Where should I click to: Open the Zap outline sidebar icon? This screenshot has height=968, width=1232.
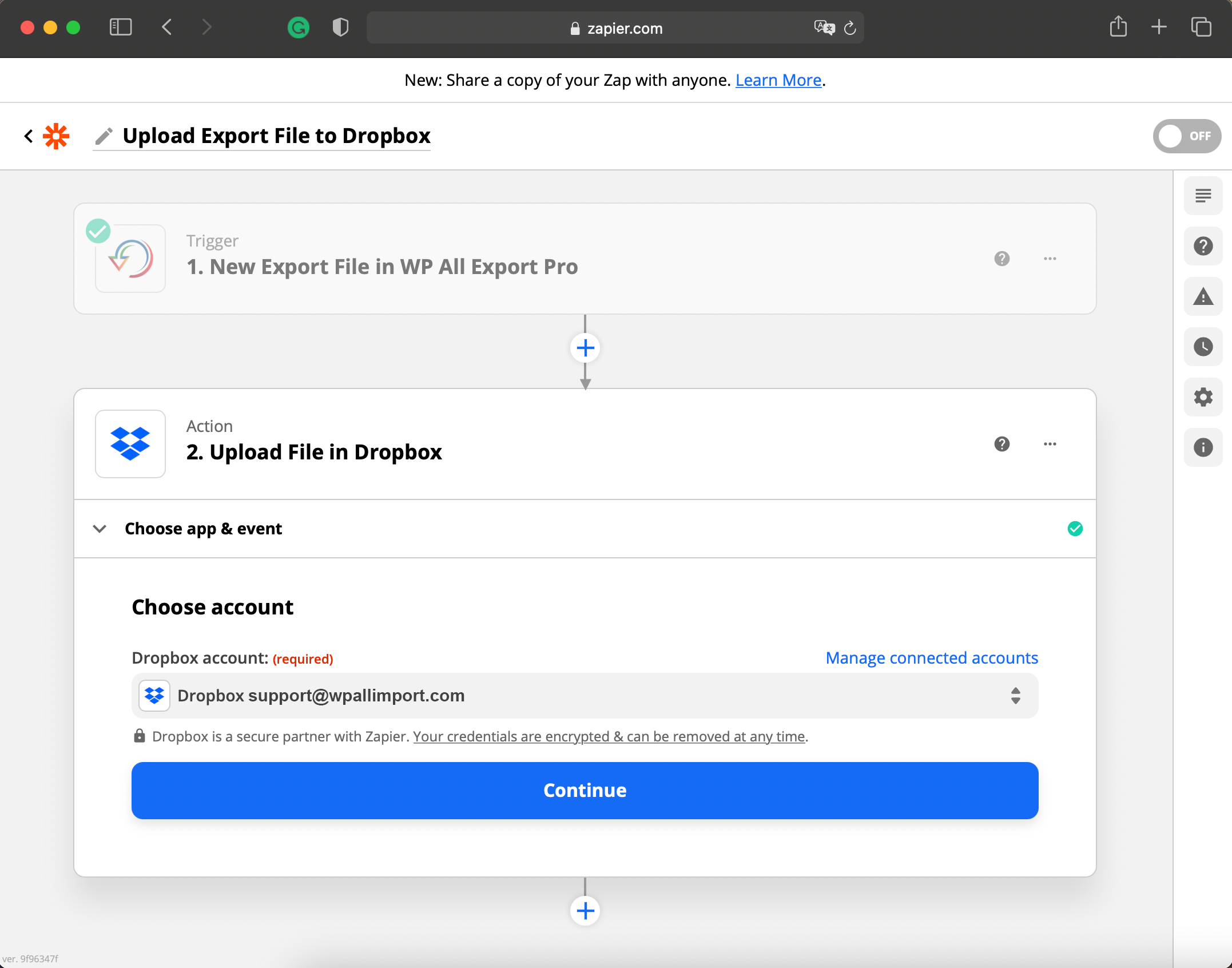pos(1203,196)
